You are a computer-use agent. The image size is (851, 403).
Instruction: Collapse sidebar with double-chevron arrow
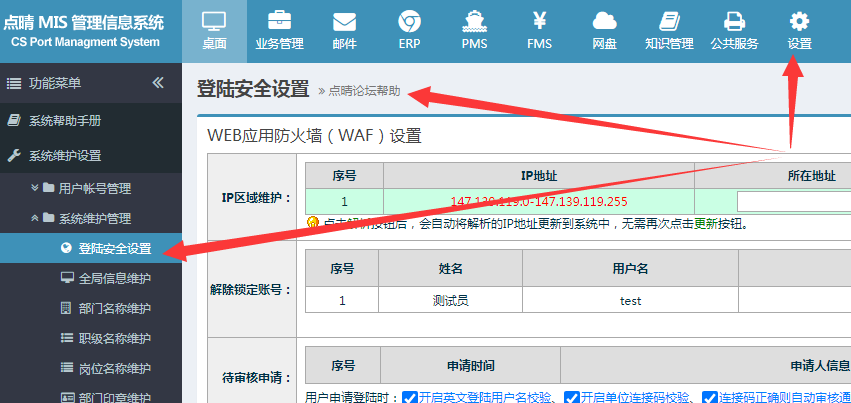coord(158,82)
